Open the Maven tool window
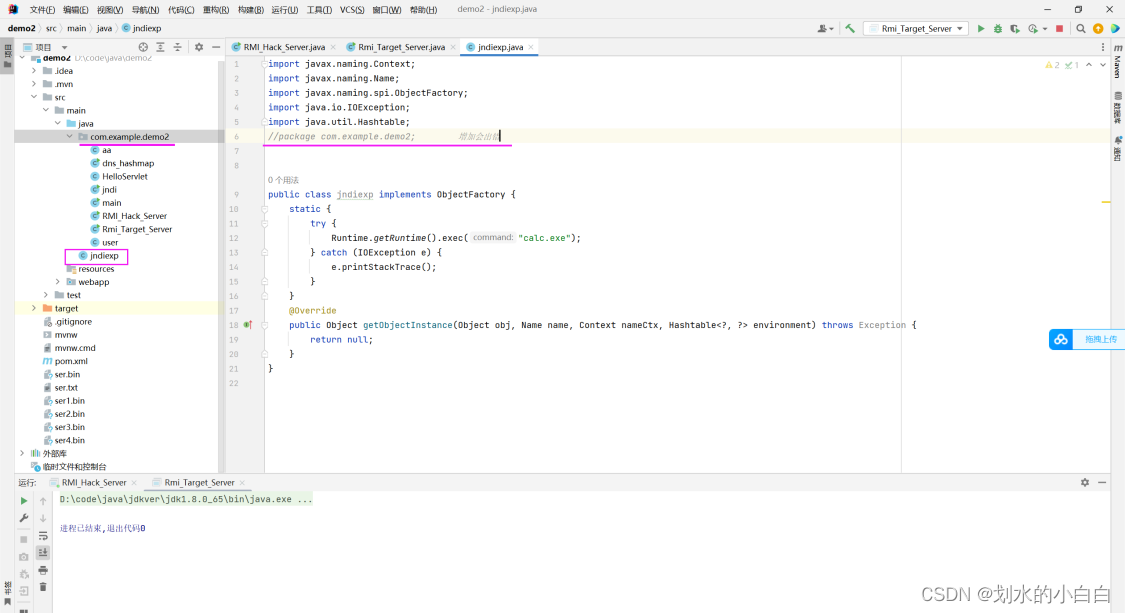1125x613 pixels. click(1118, 61)
